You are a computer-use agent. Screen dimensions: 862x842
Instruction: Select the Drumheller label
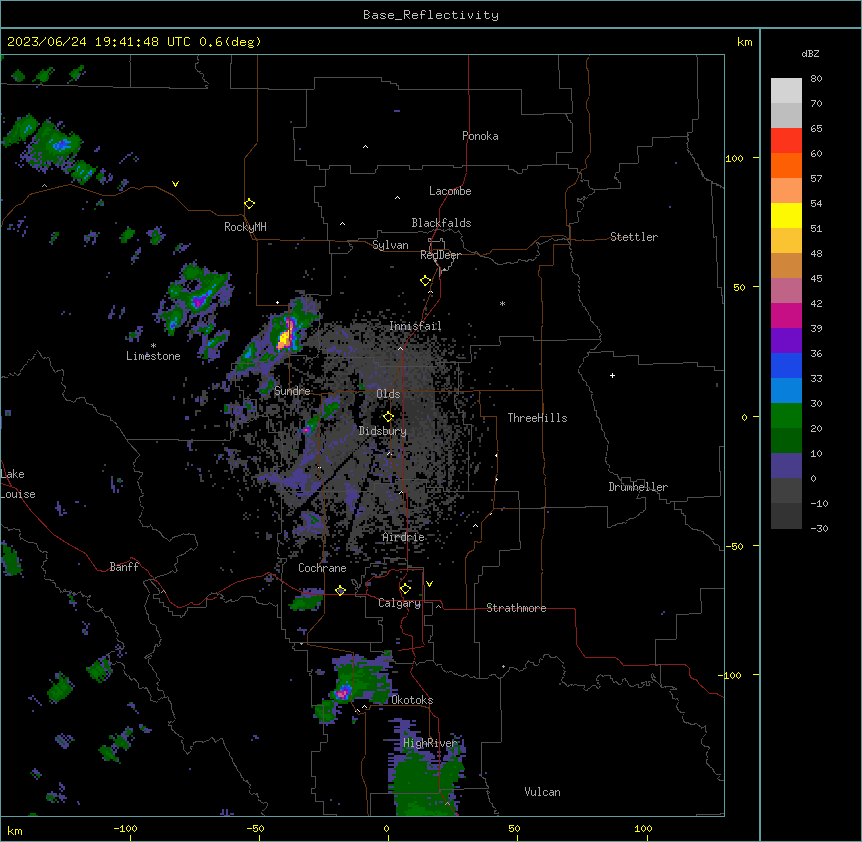[x=638, y=487]
